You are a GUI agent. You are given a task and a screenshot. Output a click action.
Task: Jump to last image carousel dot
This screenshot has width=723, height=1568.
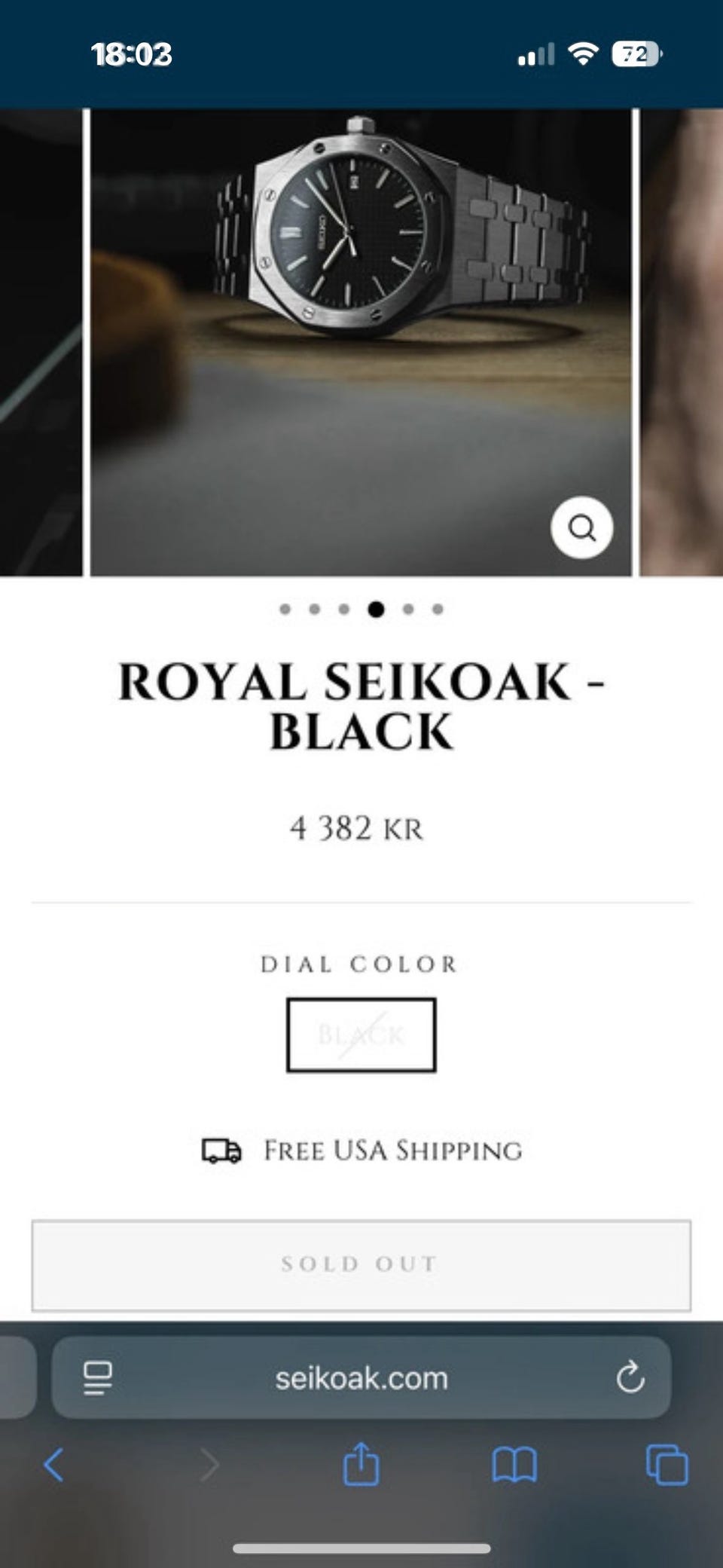coord(438,609)
